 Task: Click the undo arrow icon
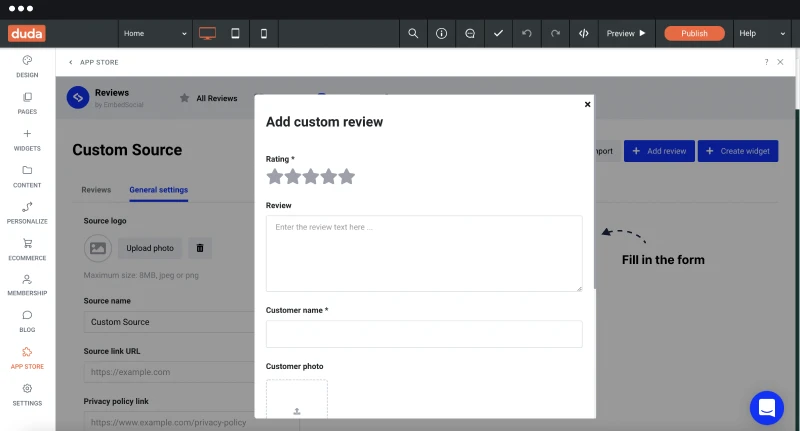(527, 34)
